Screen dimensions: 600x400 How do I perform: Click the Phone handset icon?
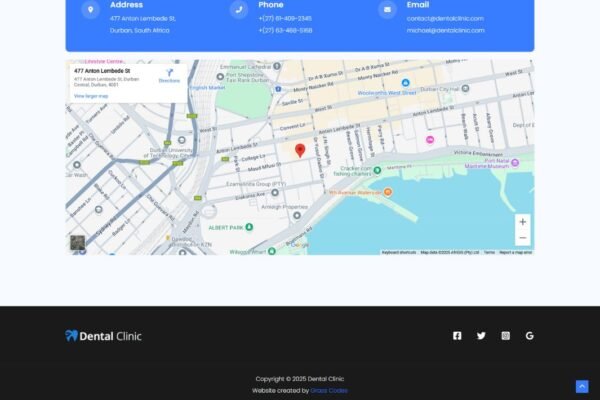(x=239, y=10)
